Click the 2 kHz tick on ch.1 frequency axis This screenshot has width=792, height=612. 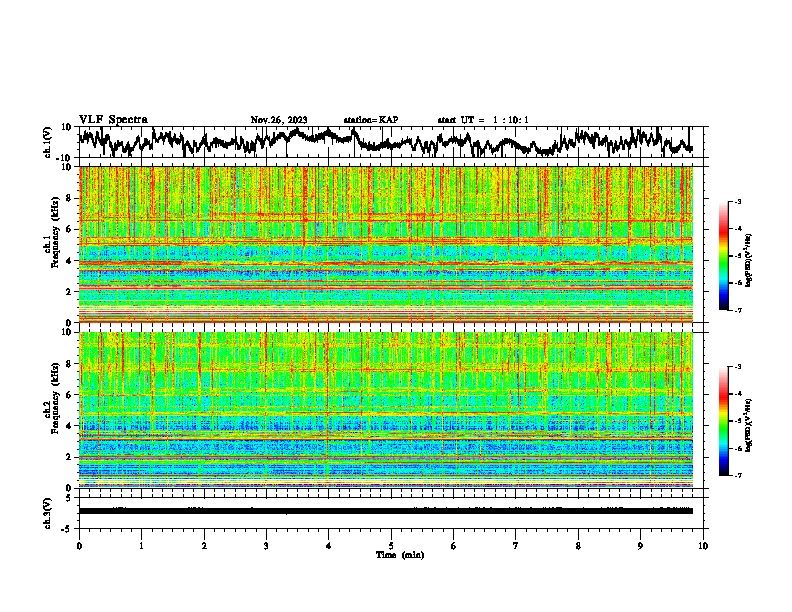click(70, 292)
